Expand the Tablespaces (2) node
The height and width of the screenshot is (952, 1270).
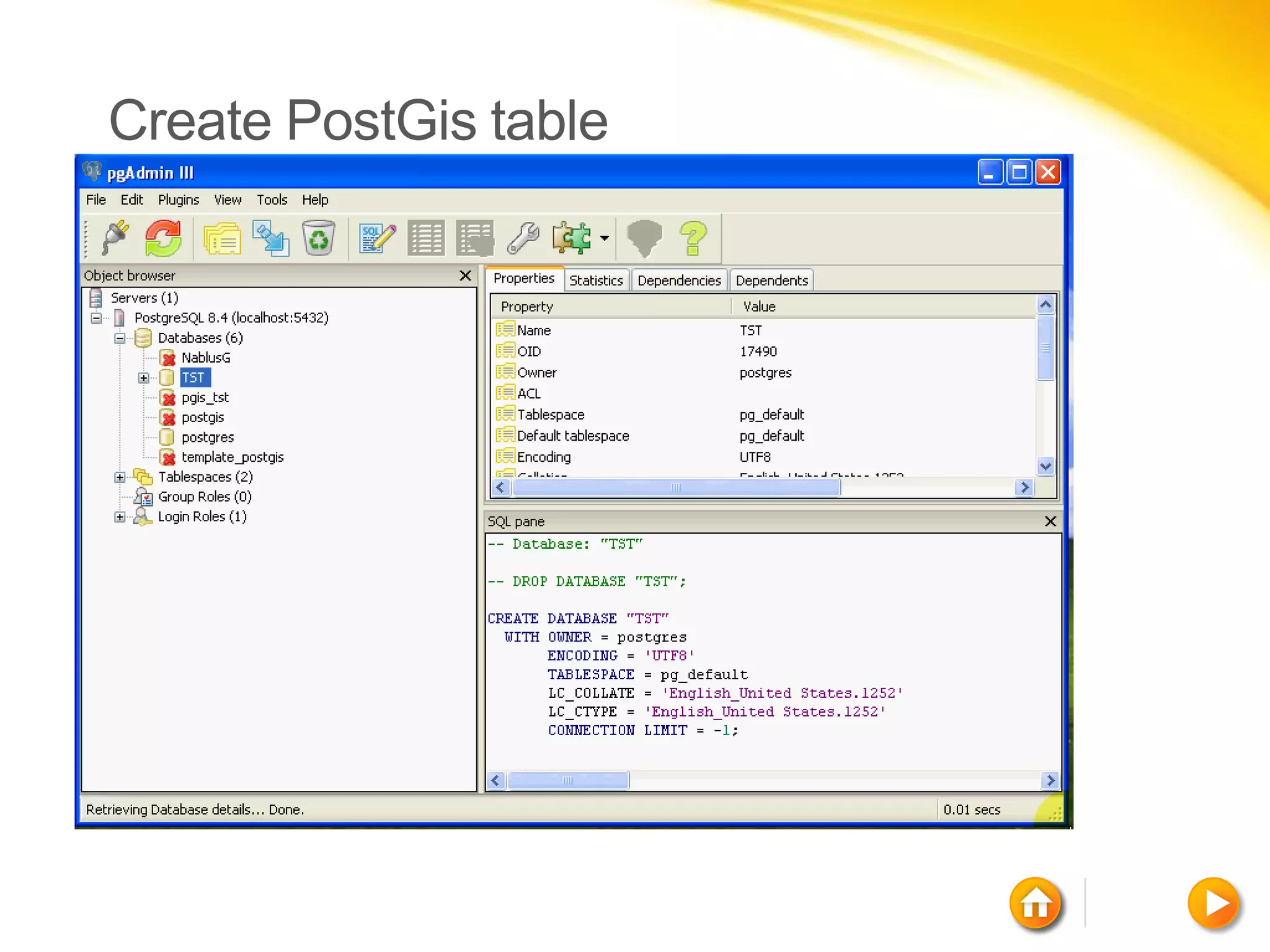point(120,477)
